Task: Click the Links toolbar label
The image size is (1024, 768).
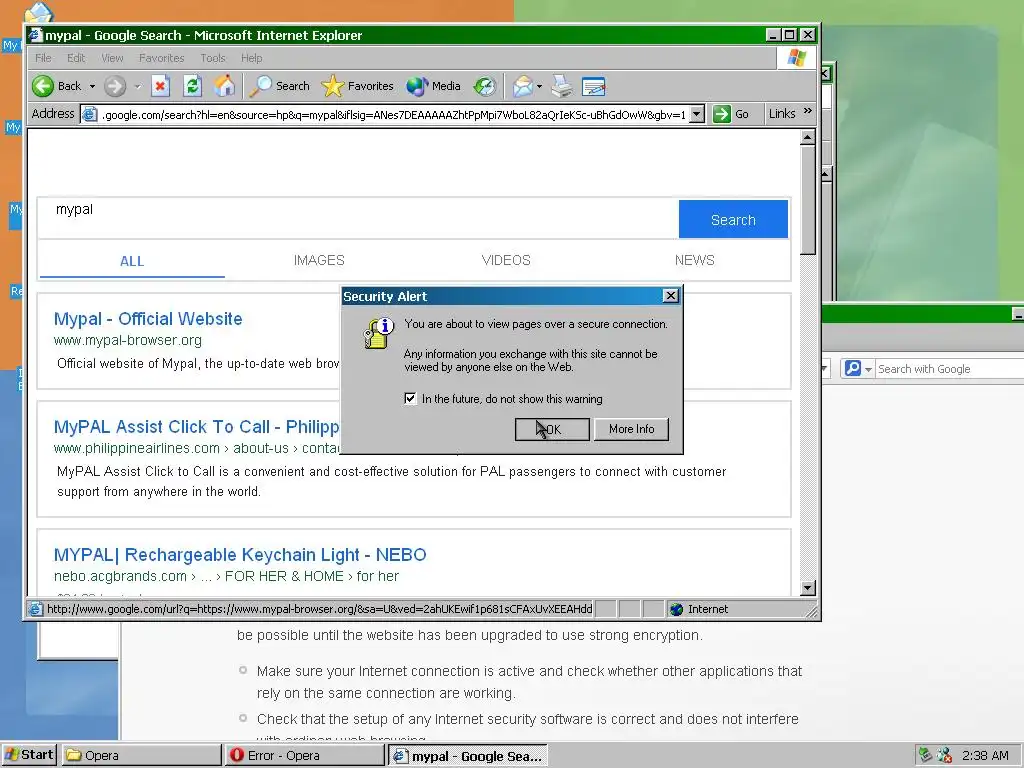Action: point(782,114)
